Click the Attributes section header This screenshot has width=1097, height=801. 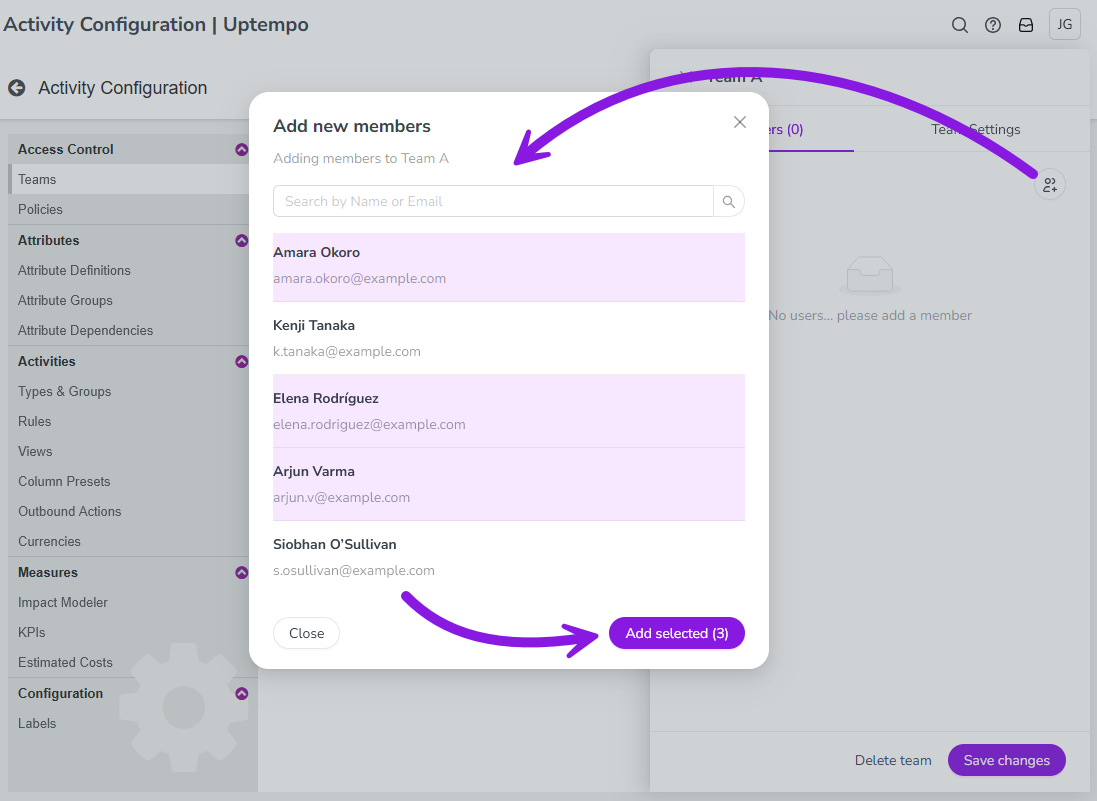coord(129,241)
